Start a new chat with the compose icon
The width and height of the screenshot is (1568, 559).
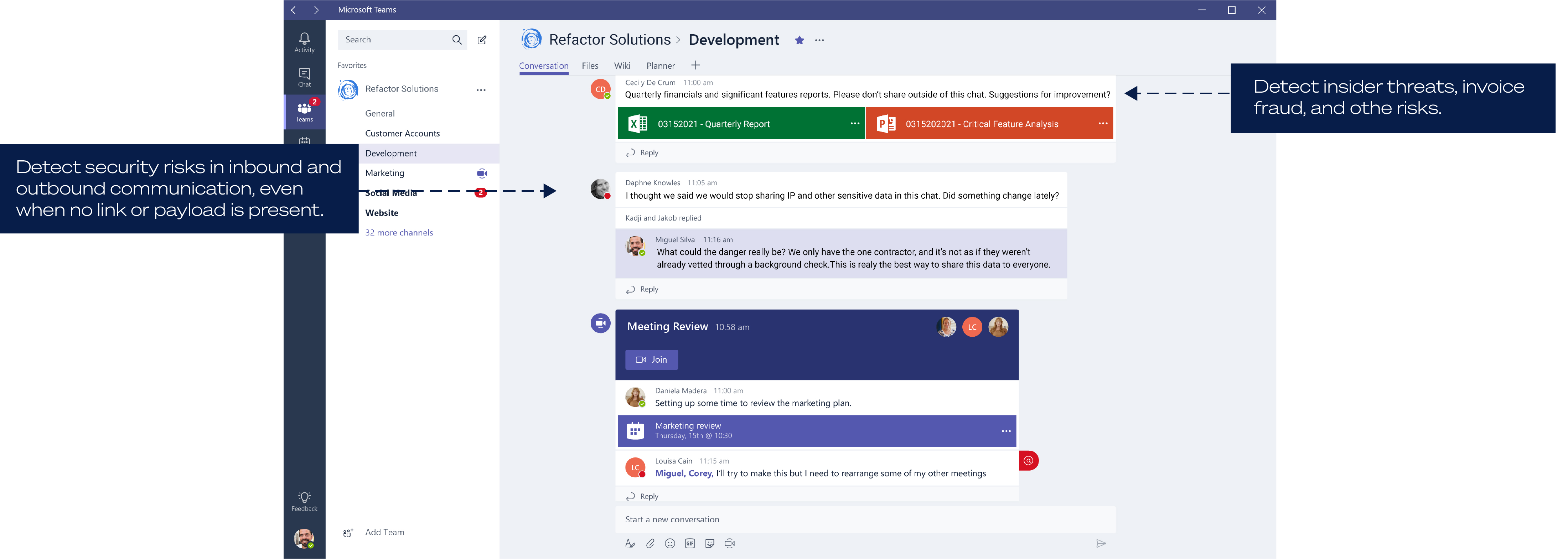point(482,40)
